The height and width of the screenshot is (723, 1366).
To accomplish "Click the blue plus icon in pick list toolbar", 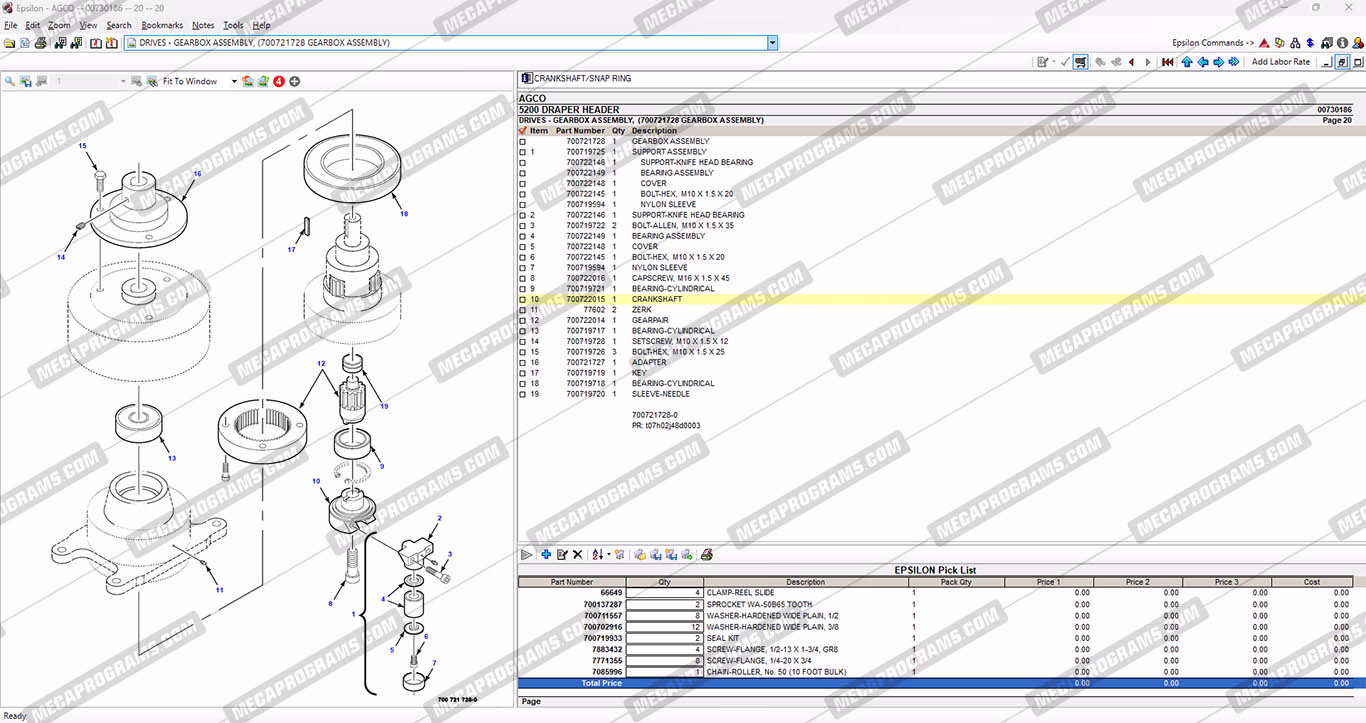I will pyautogui.click(x=546, y=554).
